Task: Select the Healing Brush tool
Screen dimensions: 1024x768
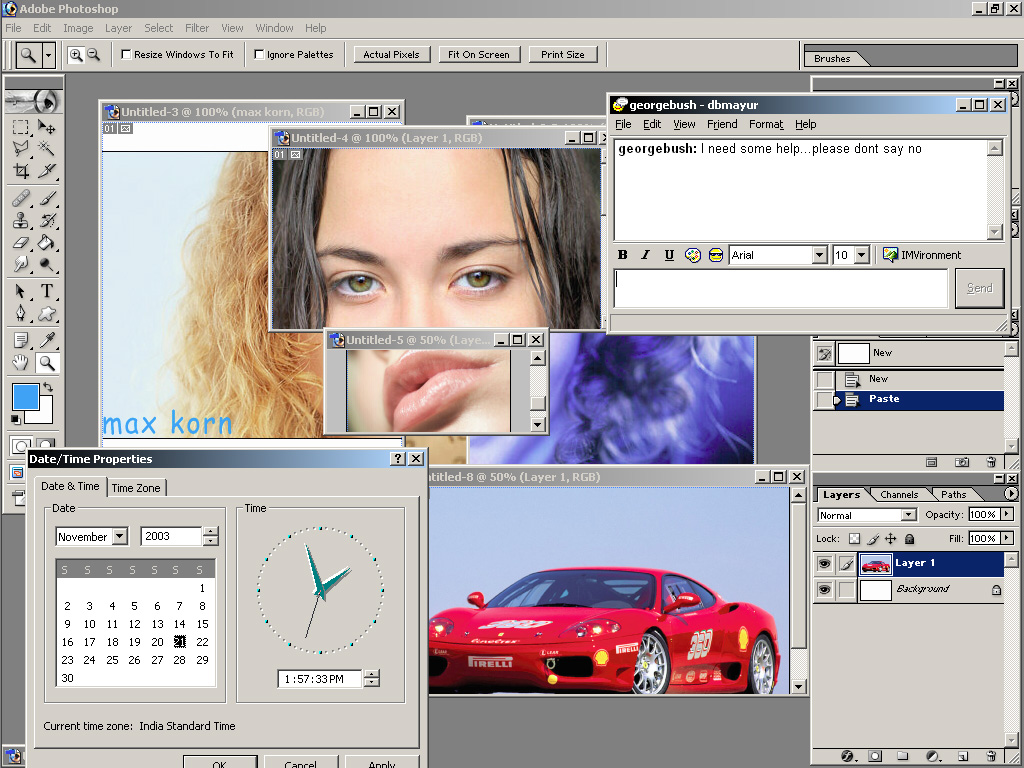Action: [x=21, y=198]
